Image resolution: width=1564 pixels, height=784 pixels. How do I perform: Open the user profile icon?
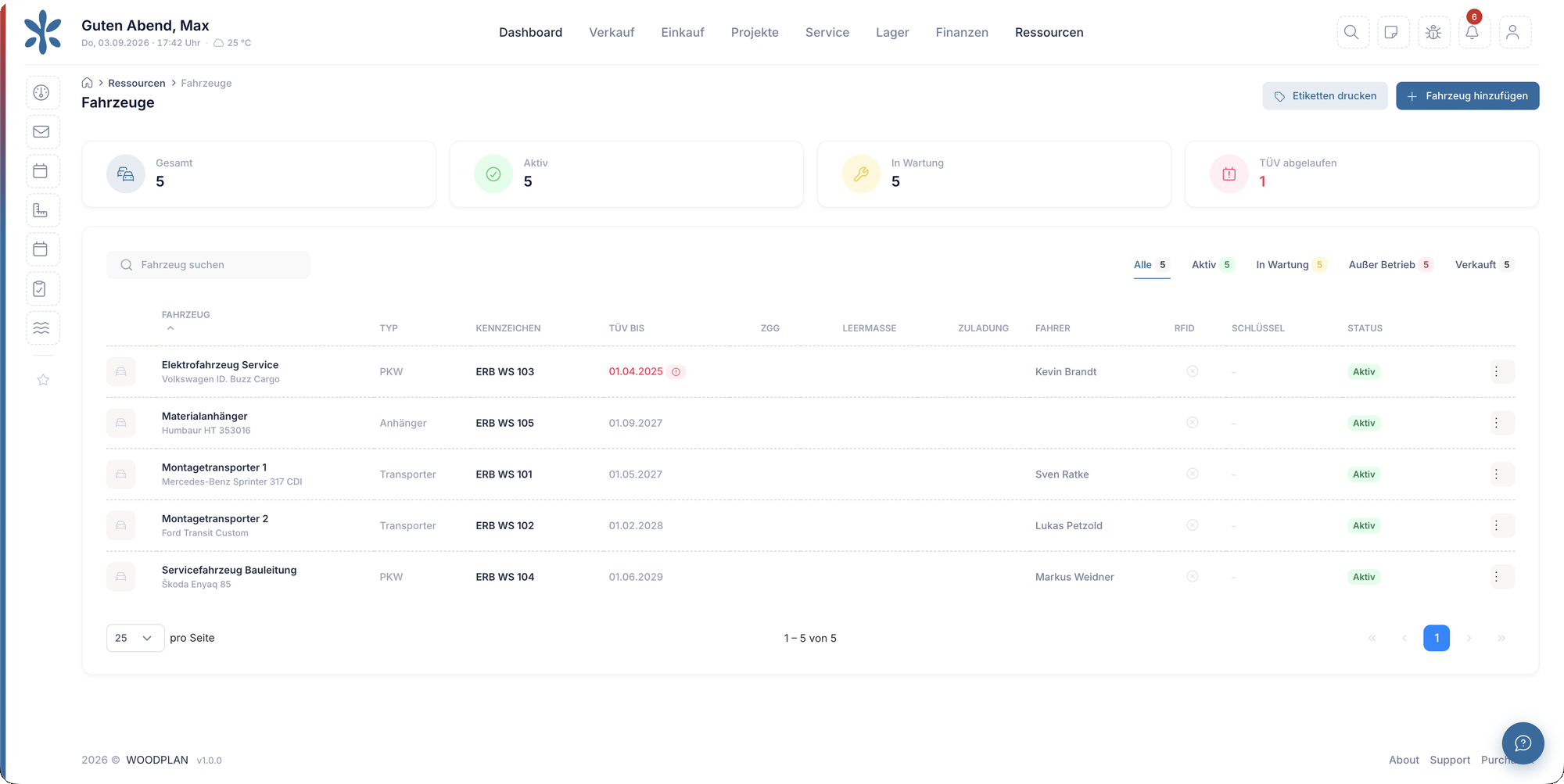point(1514,32)
